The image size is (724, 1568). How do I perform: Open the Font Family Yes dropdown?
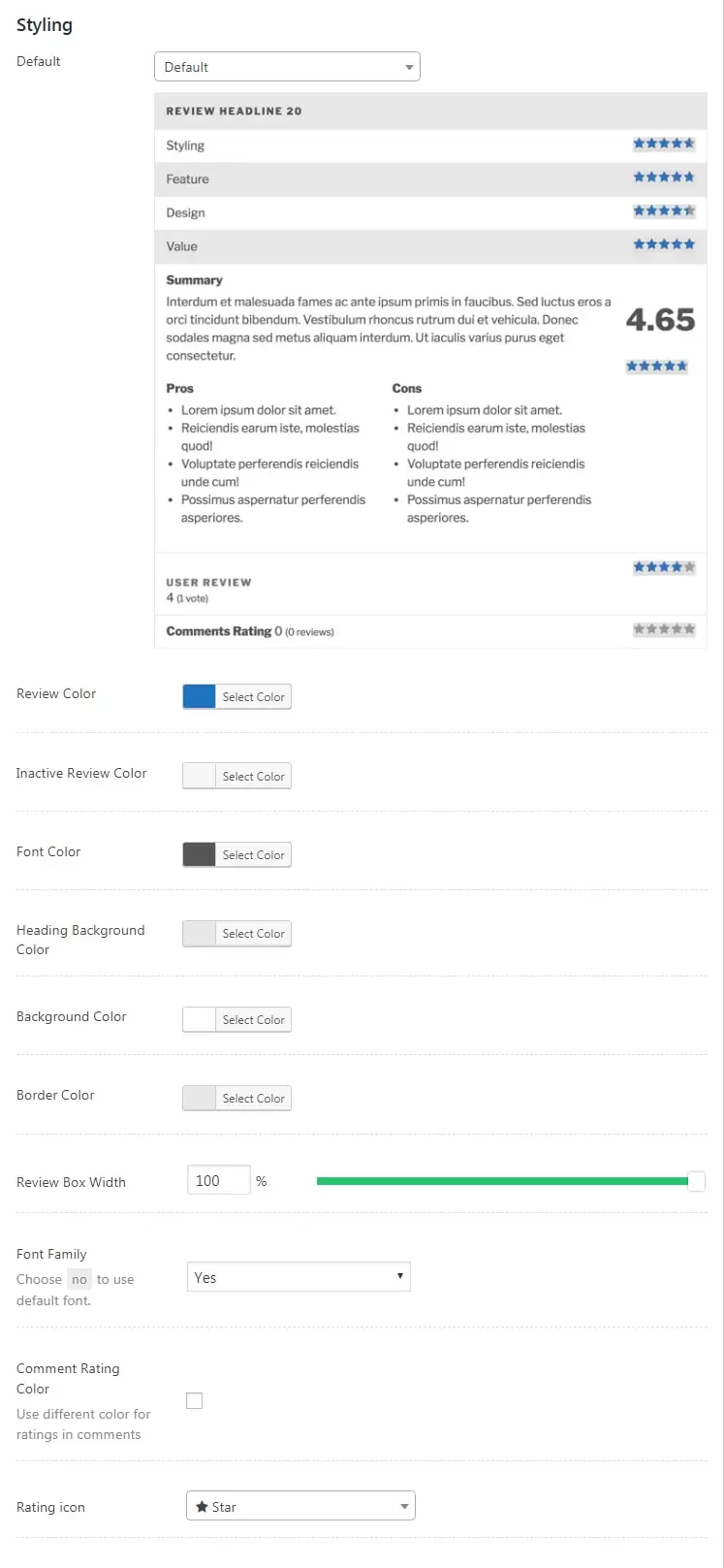pos(299,1277)
